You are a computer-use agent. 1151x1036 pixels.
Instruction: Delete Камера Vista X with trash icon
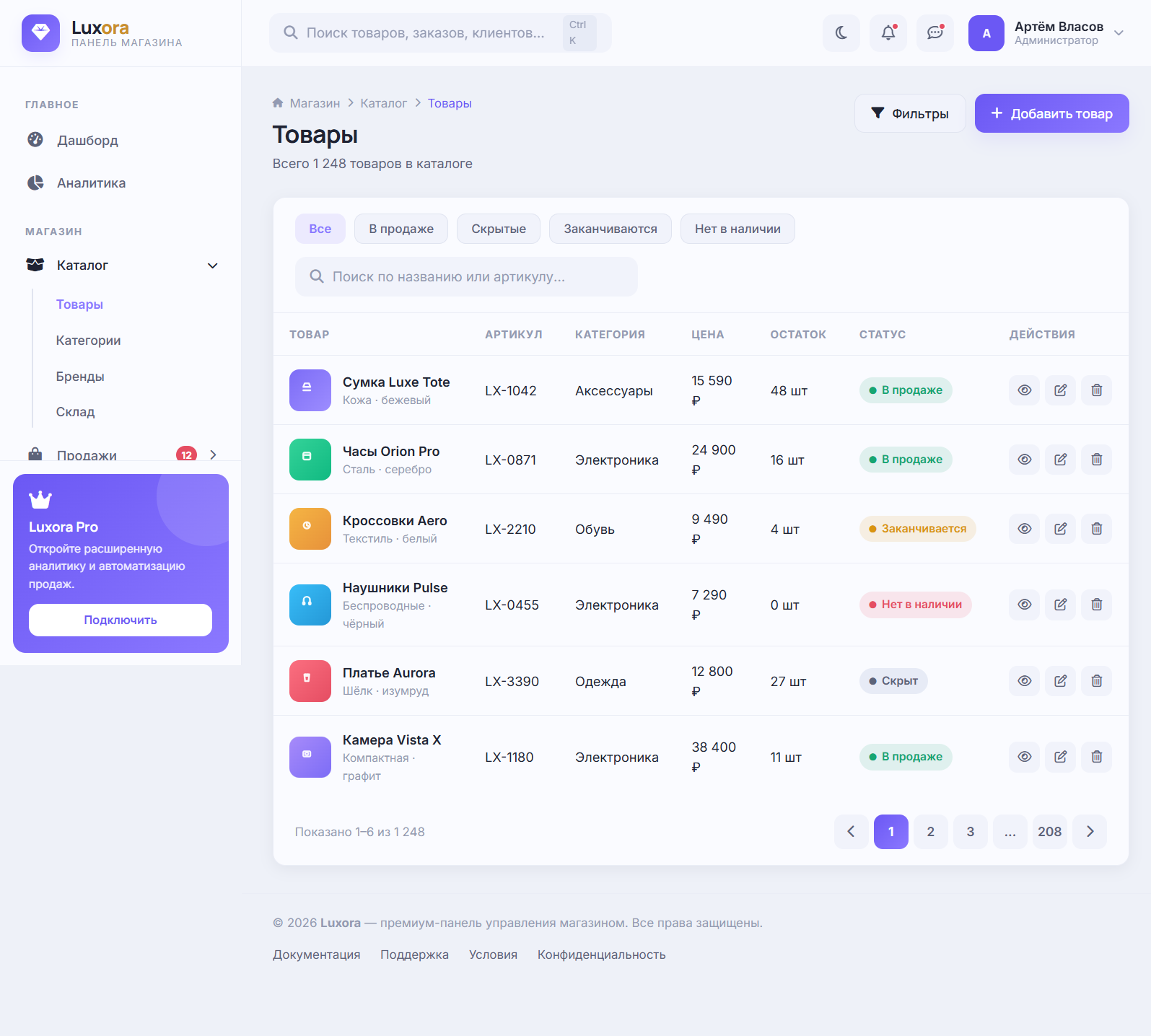(x=1097, y=757)
